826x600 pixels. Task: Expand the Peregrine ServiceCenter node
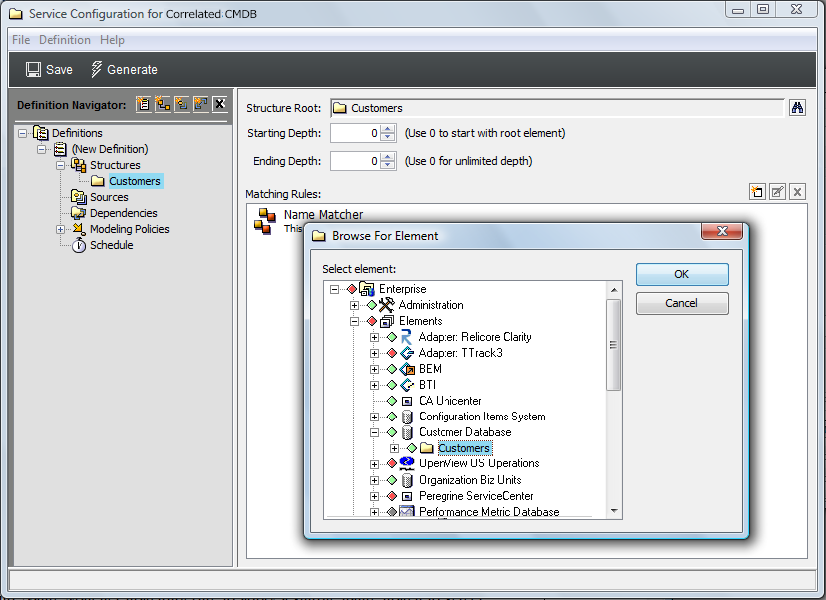374,496
